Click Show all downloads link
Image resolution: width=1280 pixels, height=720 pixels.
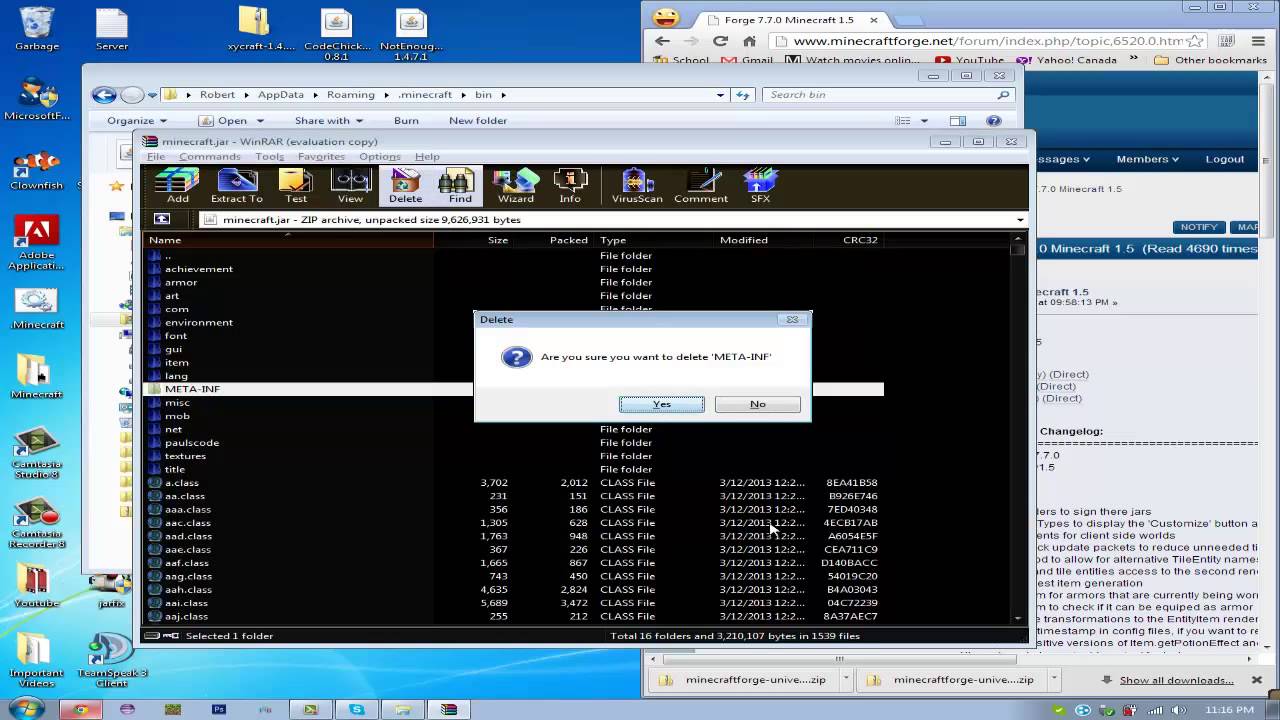(x=1176, y=680)
